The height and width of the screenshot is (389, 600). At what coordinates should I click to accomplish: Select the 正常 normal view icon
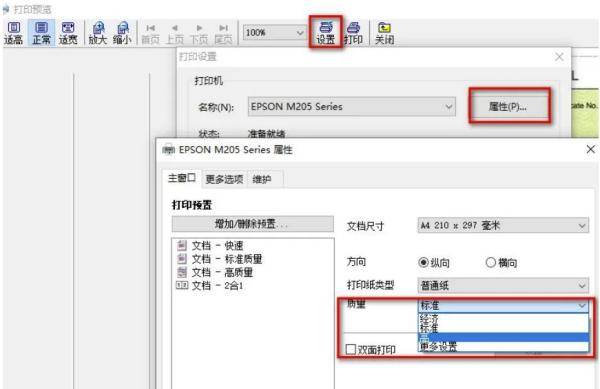[x=41, y=33]
